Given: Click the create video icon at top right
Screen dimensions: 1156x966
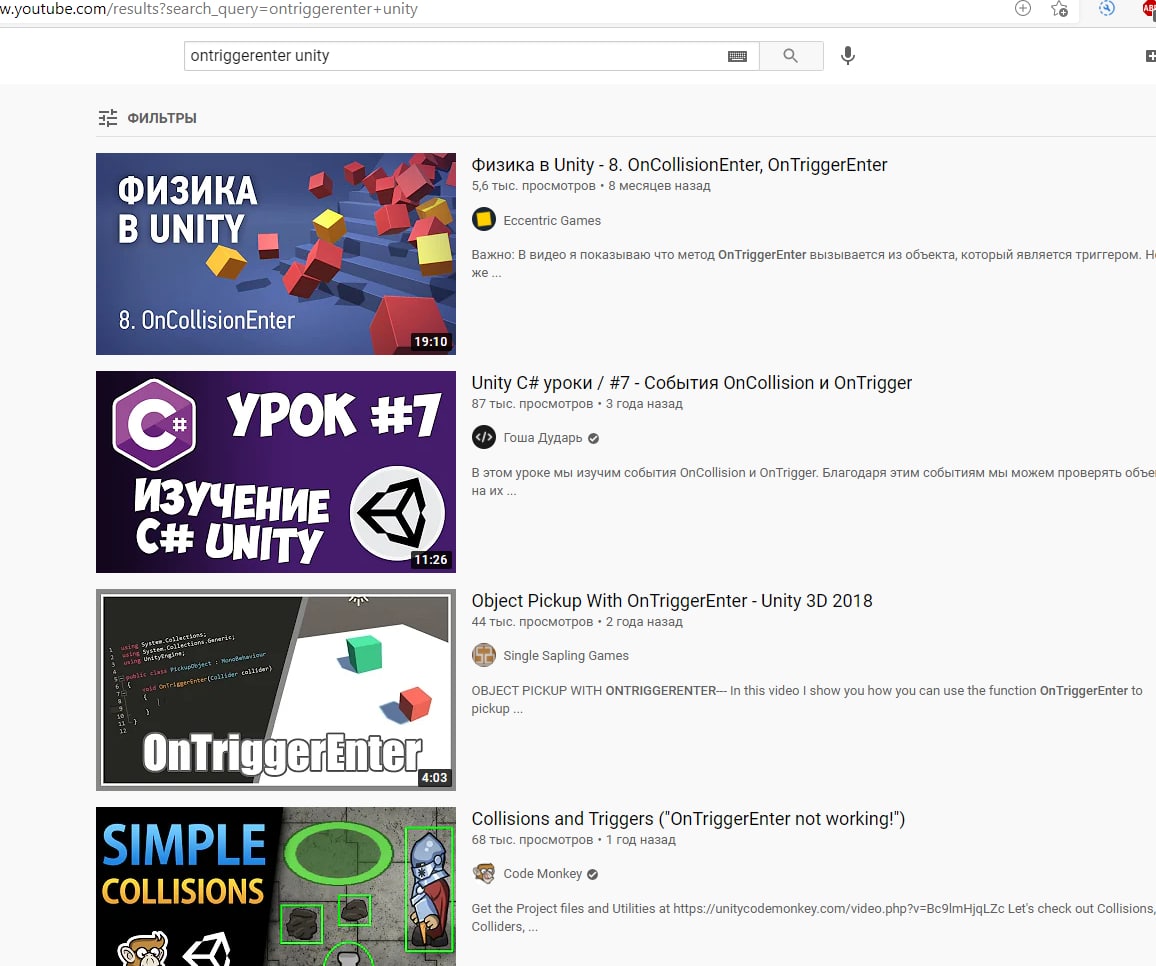Looking at the screenshot, I should point(1151,56).
